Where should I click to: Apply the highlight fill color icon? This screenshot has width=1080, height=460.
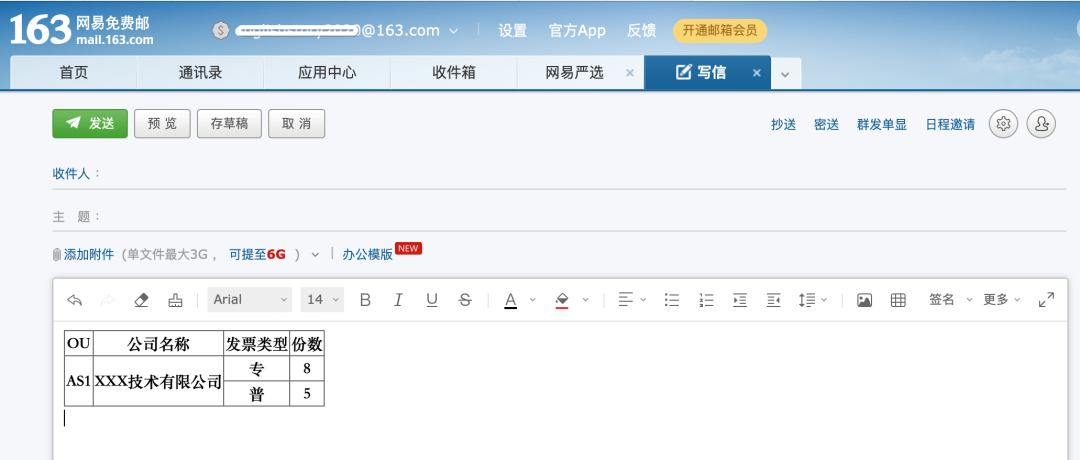[x=562, y=300]
